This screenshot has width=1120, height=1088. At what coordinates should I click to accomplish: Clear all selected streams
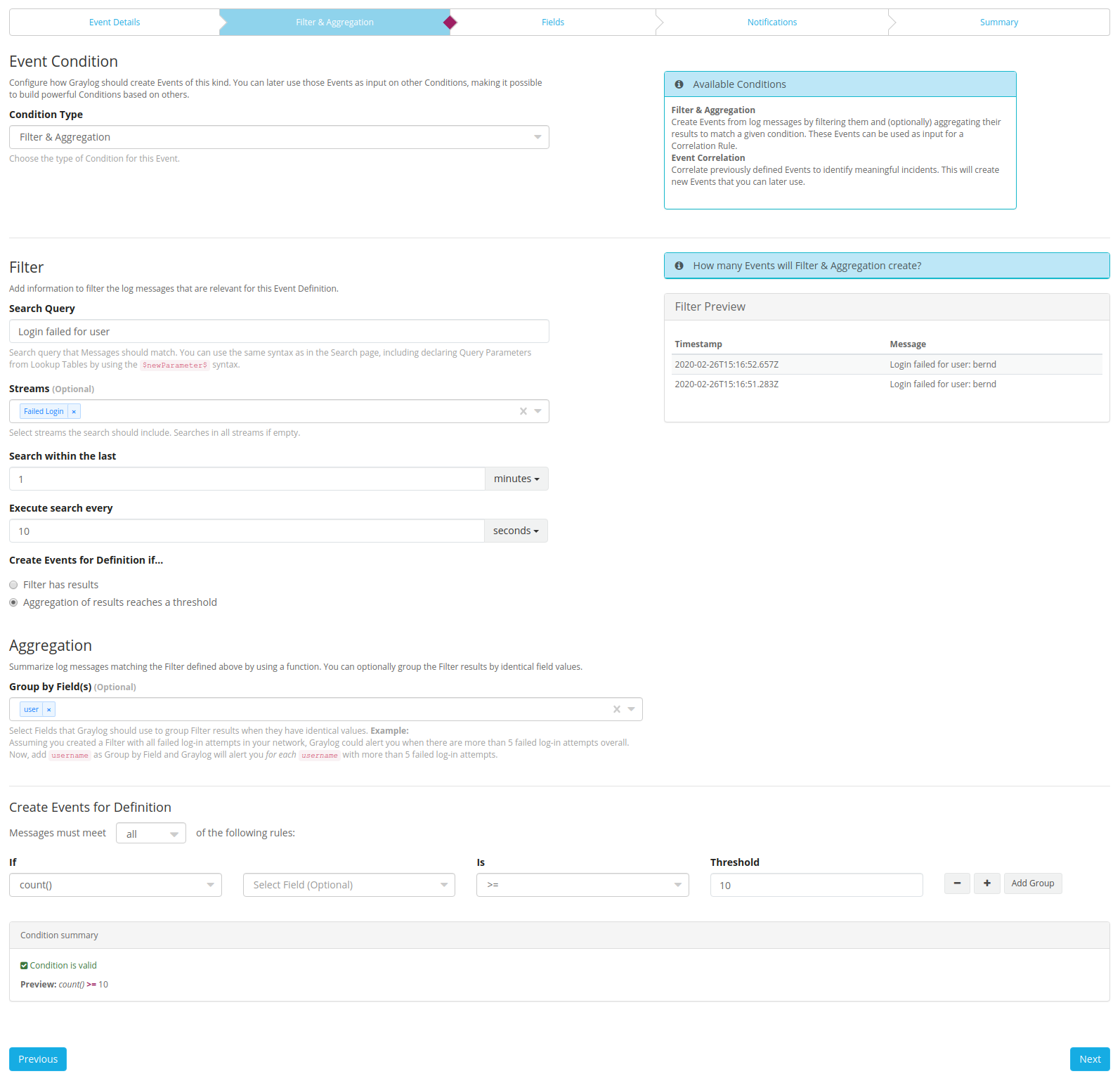[523, 411]
